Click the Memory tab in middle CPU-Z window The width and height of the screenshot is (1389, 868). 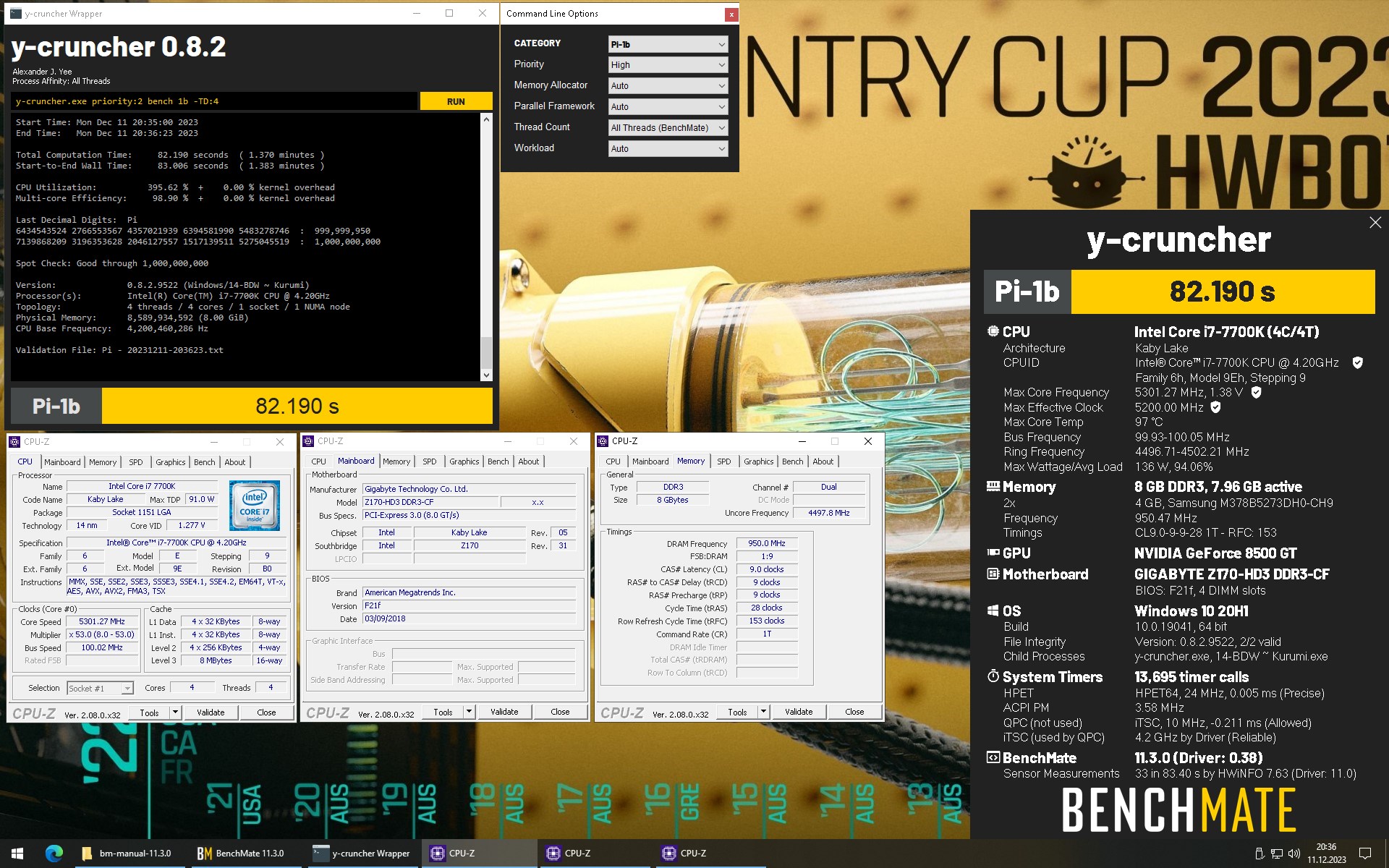396,461
